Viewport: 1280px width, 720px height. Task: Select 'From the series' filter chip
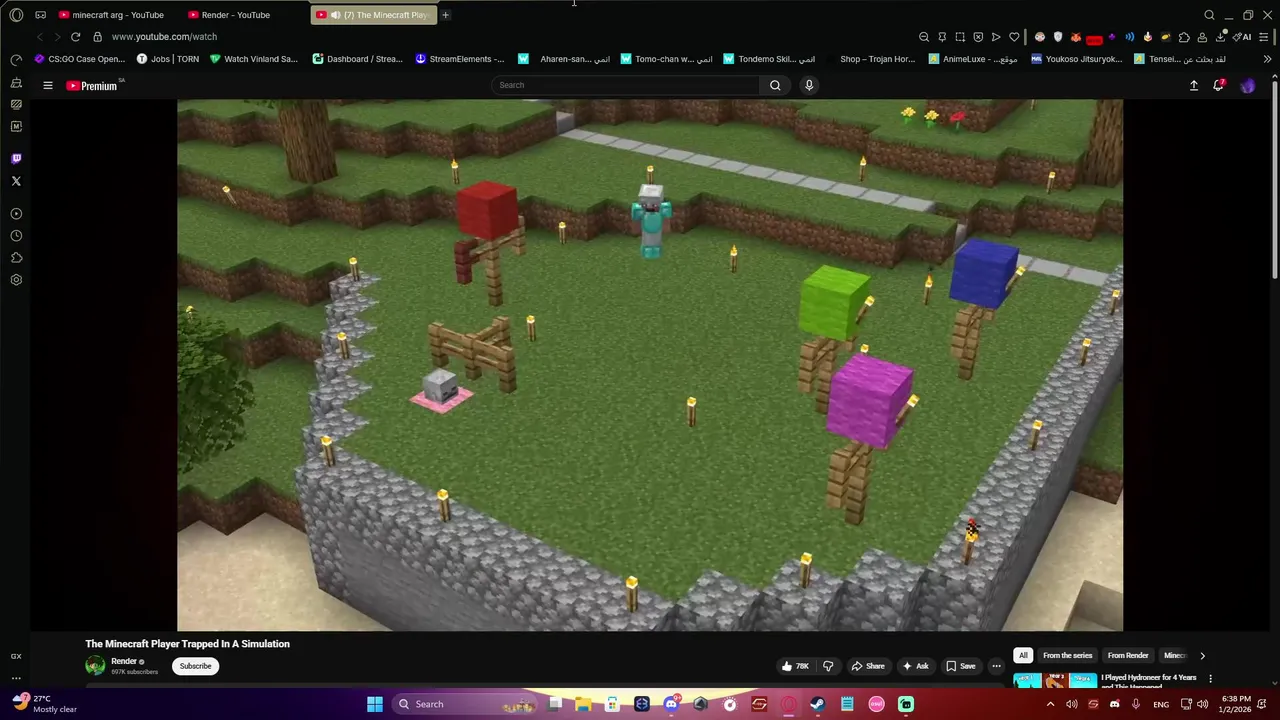coord(1067,655)
